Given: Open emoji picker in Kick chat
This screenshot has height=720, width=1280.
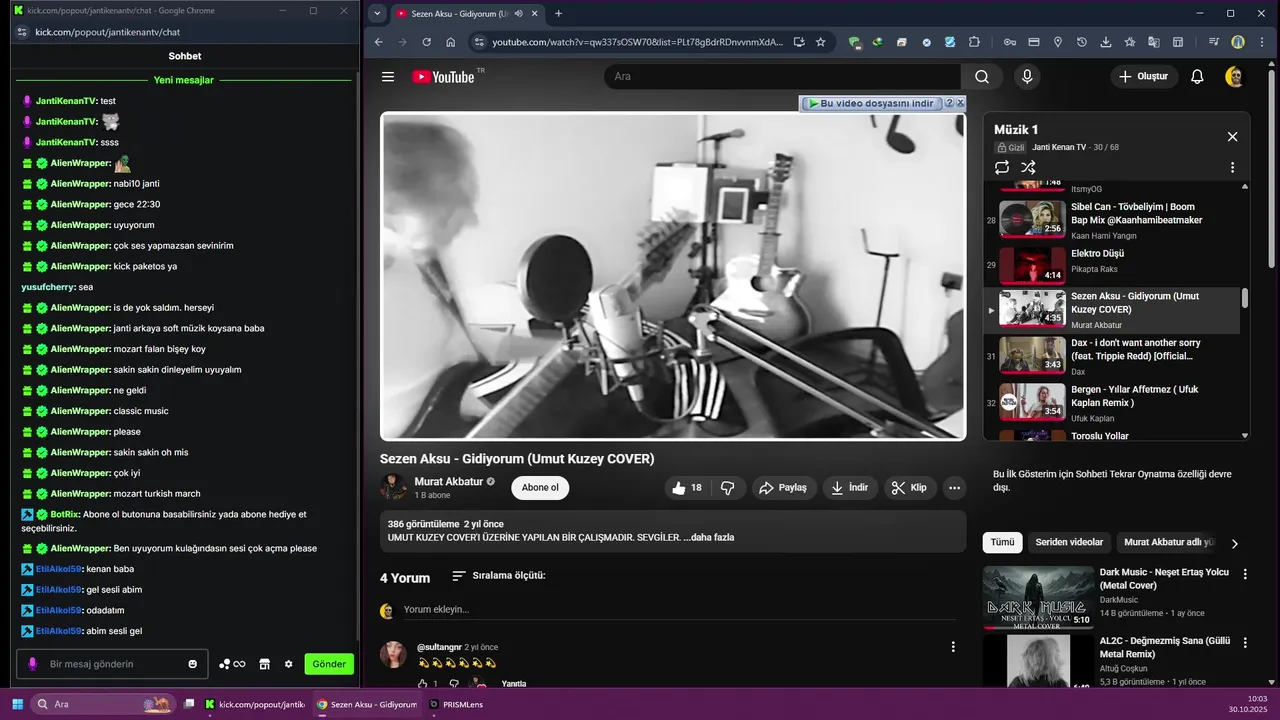Looking at the screenshot, I should point(193,664).
